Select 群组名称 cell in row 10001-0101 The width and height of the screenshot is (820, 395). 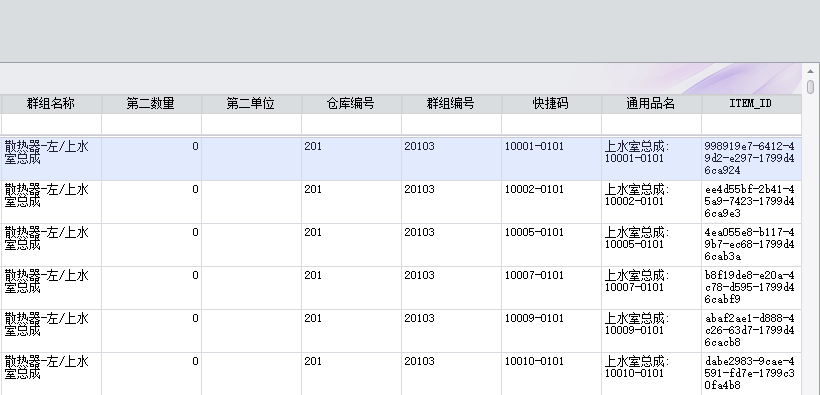(51, 159)
